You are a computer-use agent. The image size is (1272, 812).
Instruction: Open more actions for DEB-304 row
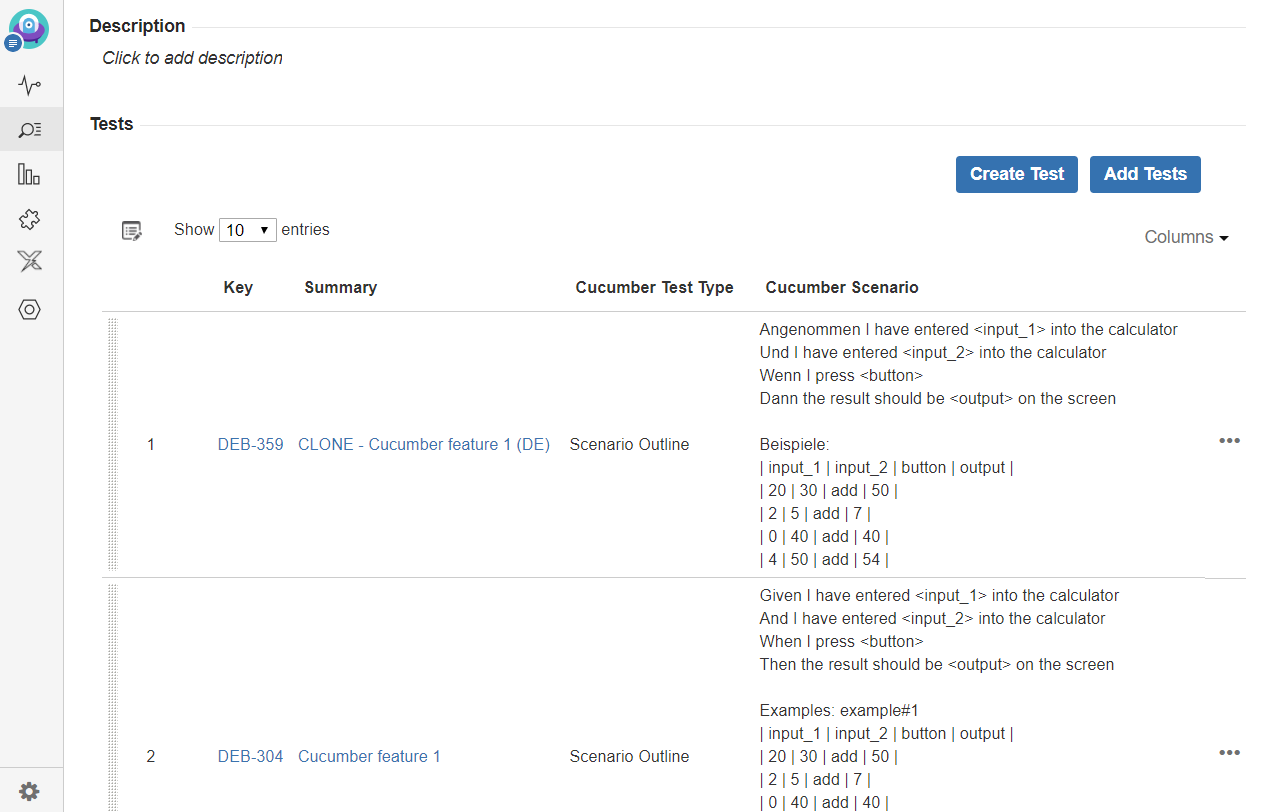point(1229,753)
